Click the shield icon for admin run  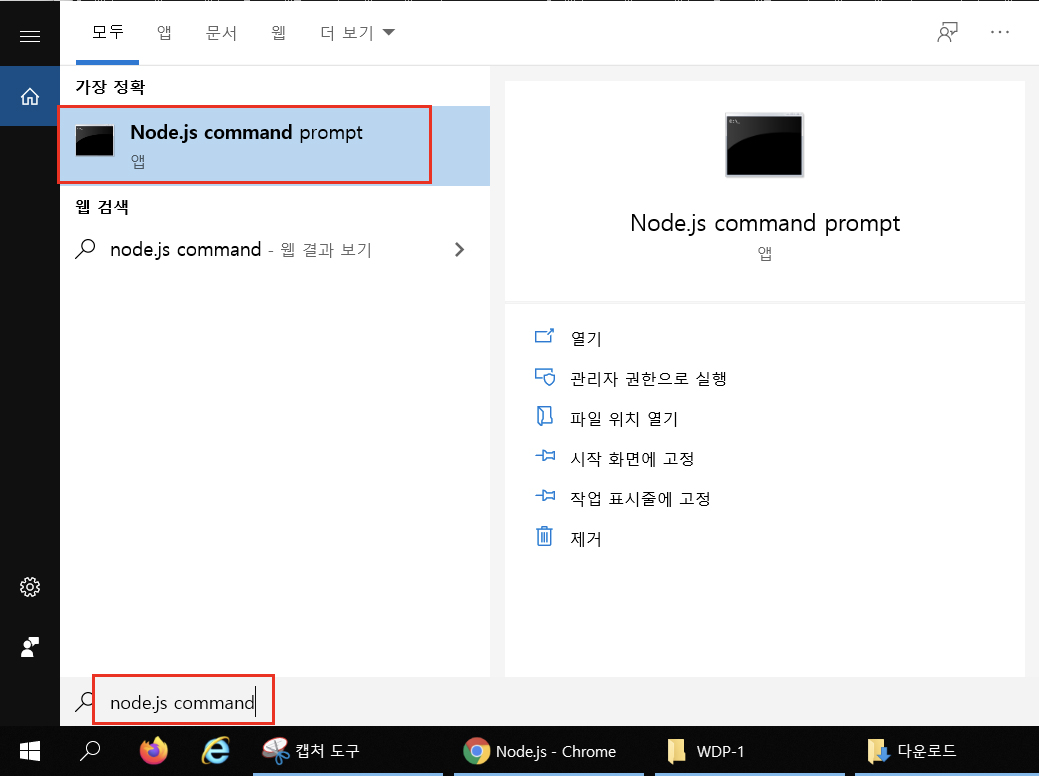(545, 376)
